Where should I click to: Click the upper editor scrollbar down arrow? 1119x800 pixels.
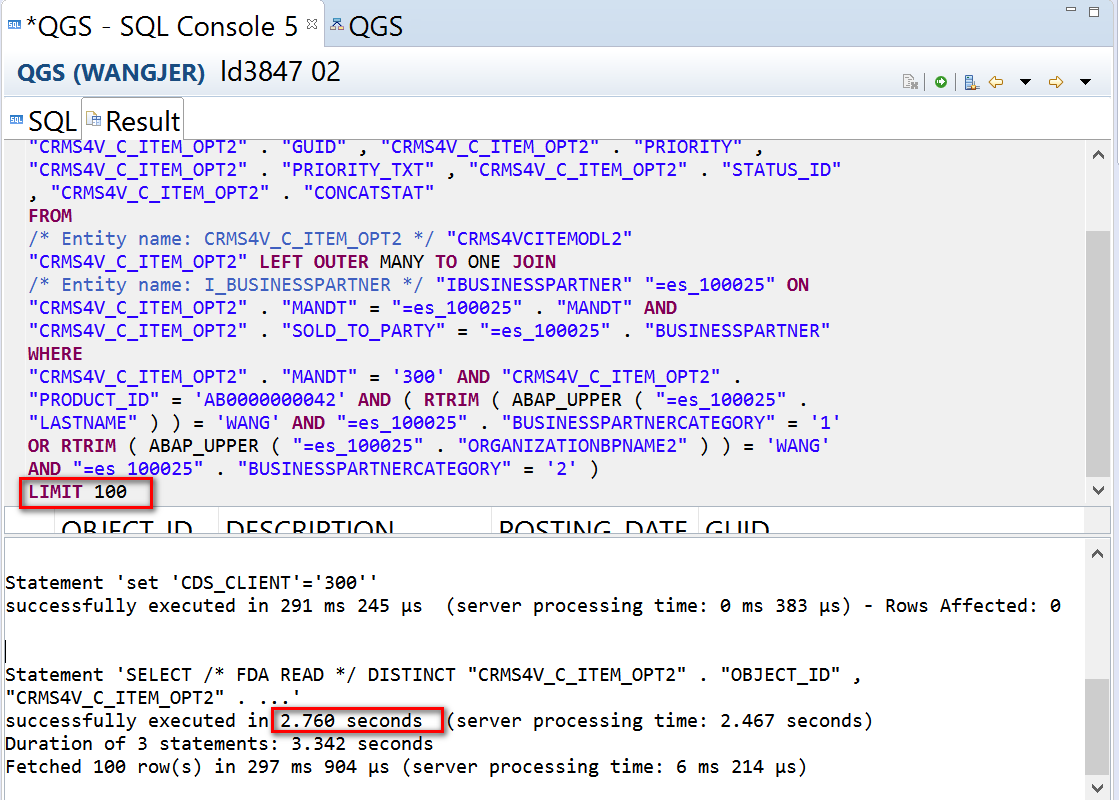pos(1098,491)
